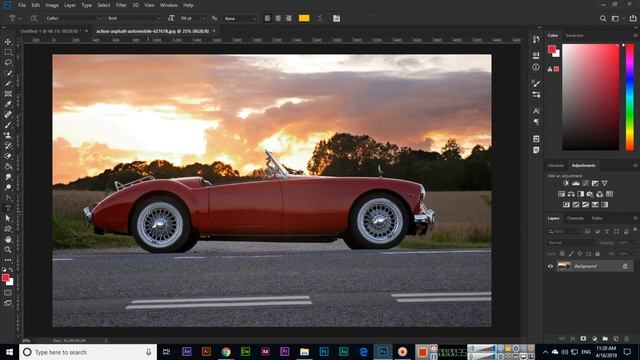Add a Levels adjustment
This screenshot has height=360, width=640.
[576, 183]
